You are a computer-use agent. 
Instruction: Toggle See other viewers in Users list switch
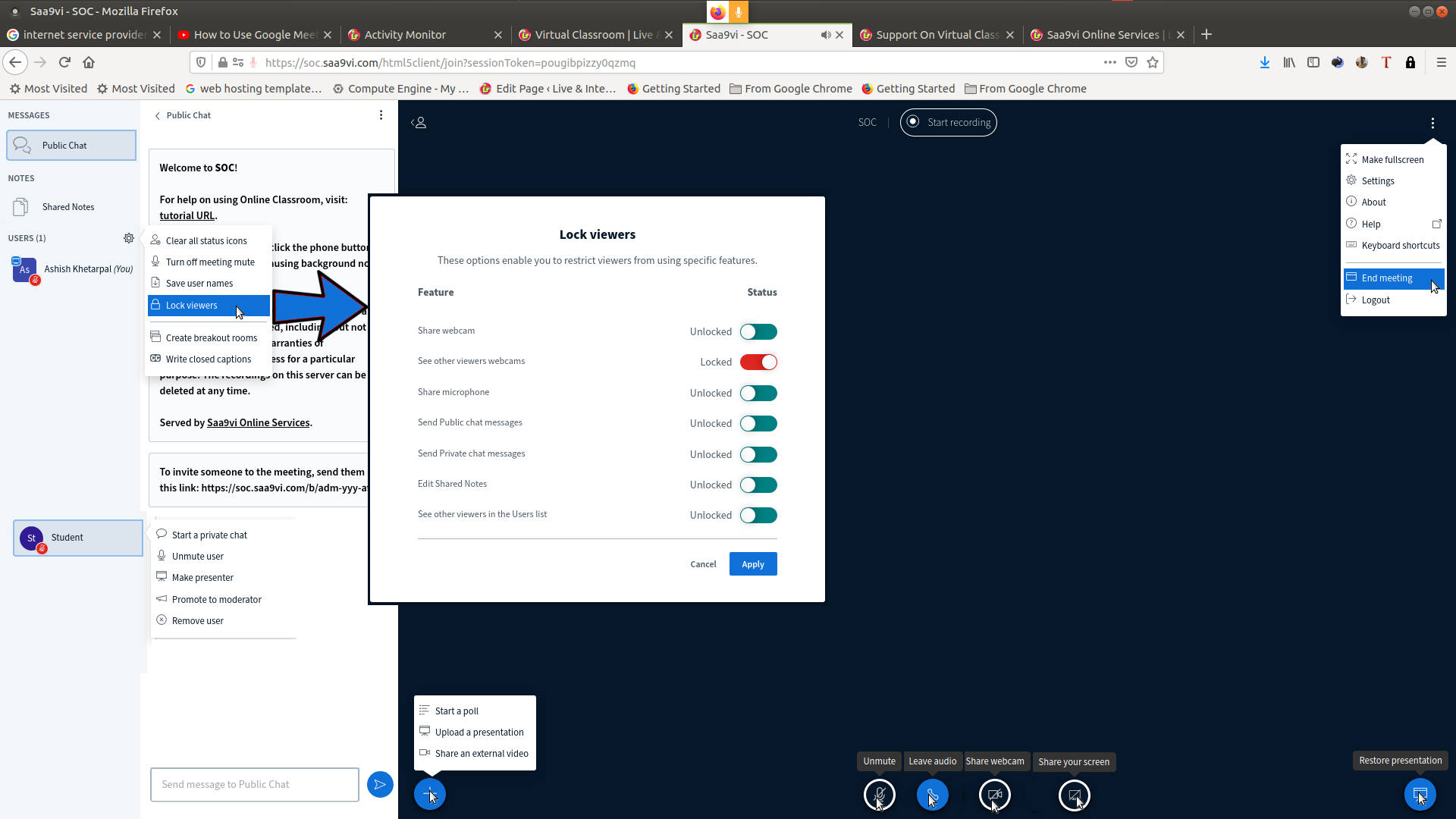pyautogui.click(x=758, y=515)
